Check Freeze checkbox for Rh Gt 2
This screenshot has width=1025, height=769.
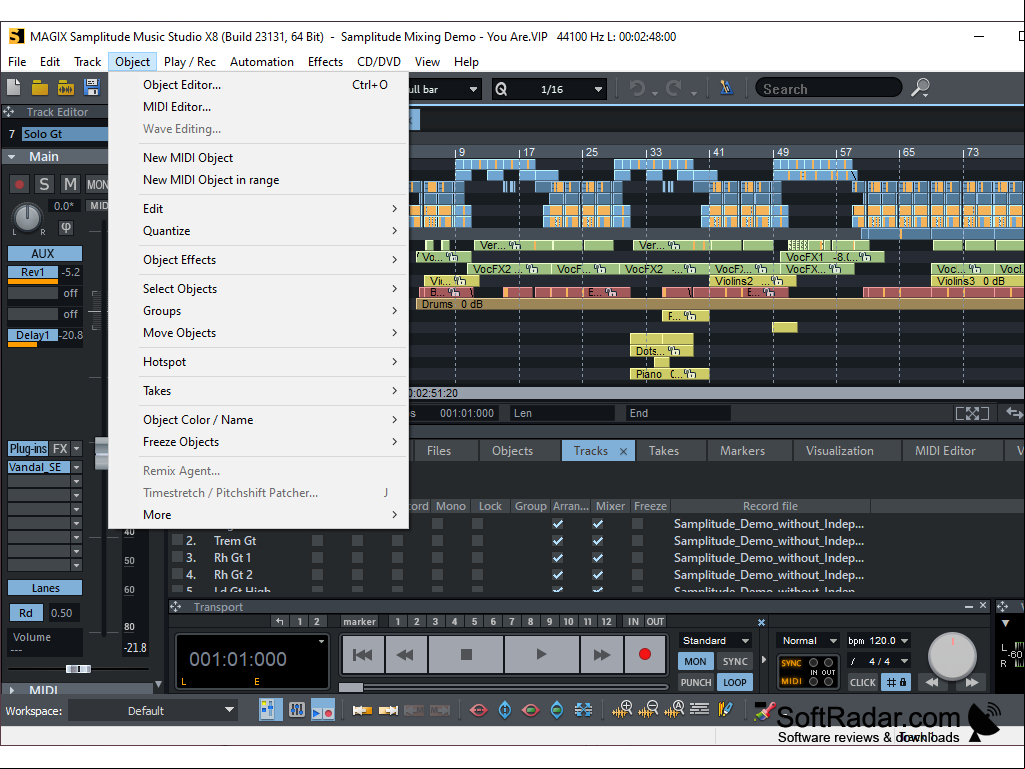pyautogui.click(x=637, y=575)
